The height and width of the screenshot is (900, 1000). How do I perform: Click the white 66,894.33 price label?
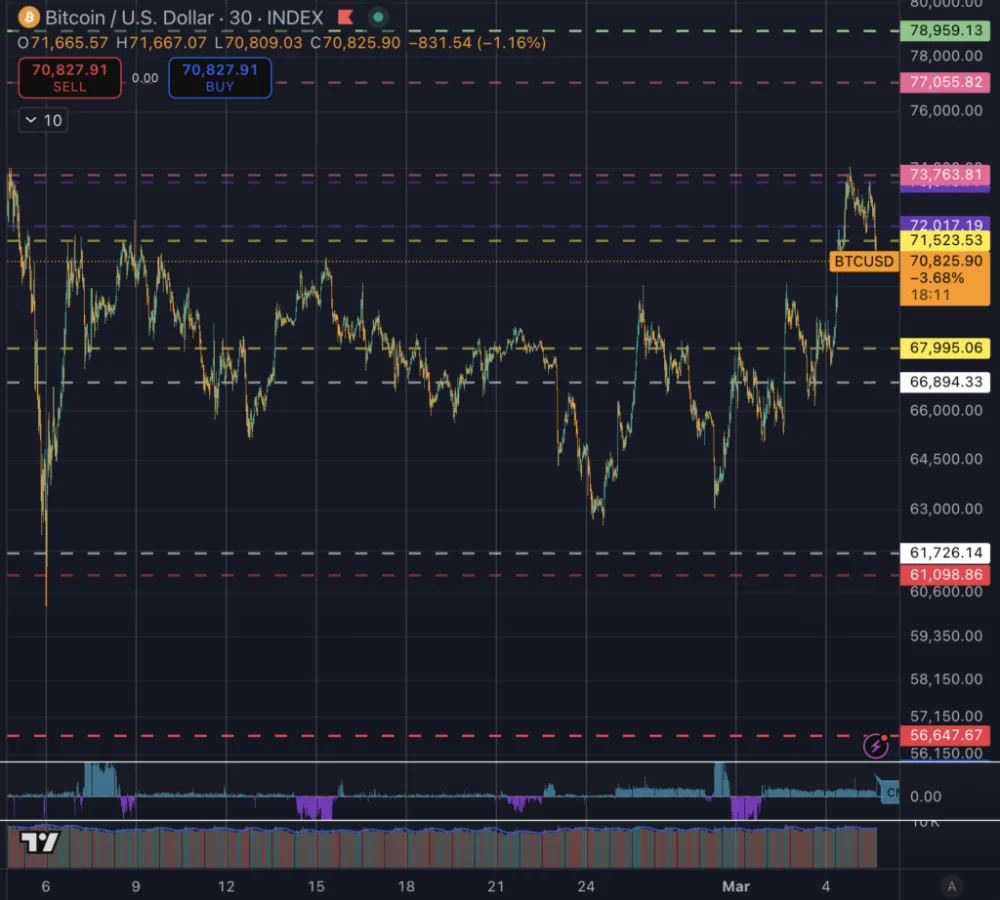click(x=946, y=382)
